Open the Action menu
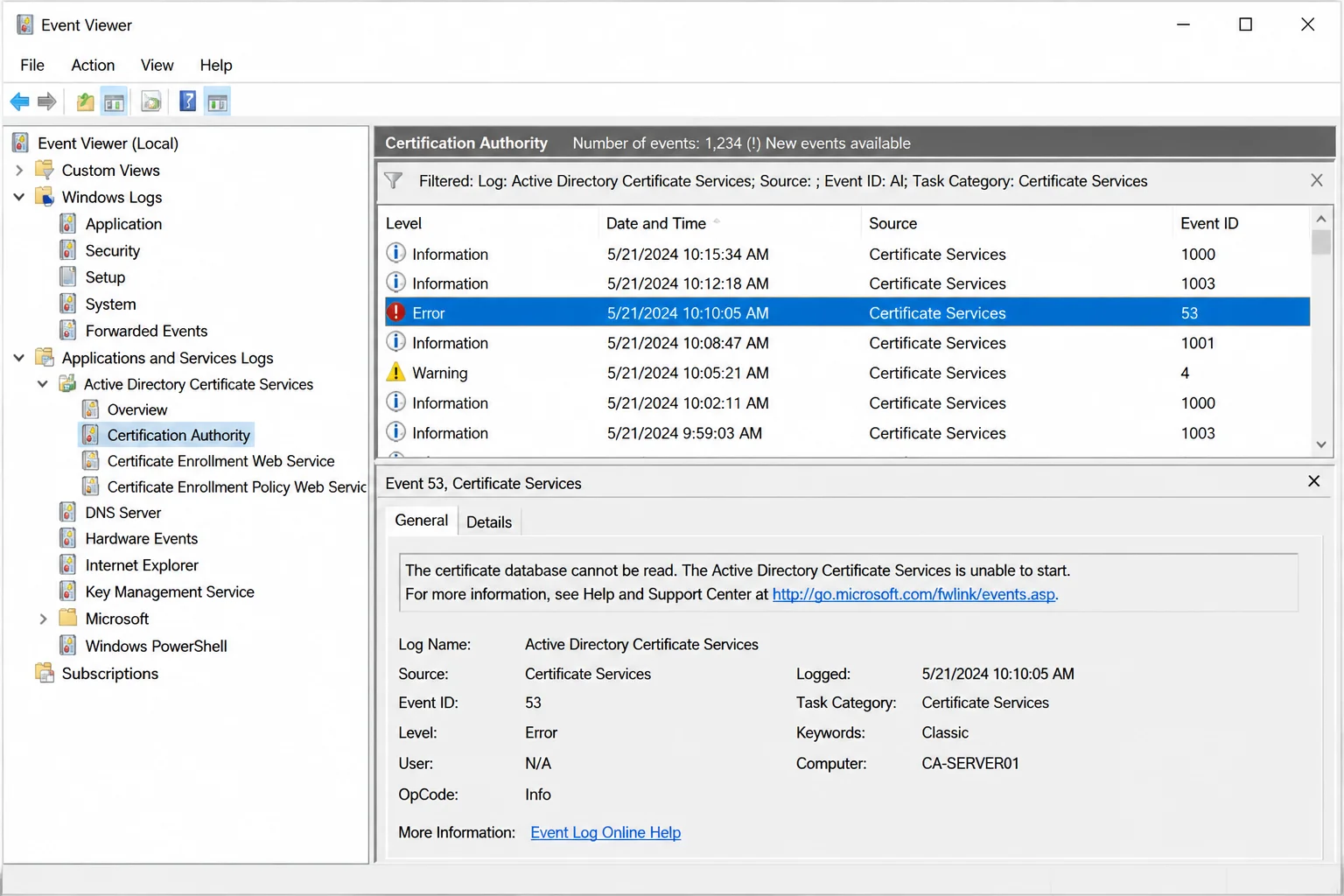Image resolution: width=1344 pixels, height=896 pixels. pyautogui.click(x=93, y=65)
